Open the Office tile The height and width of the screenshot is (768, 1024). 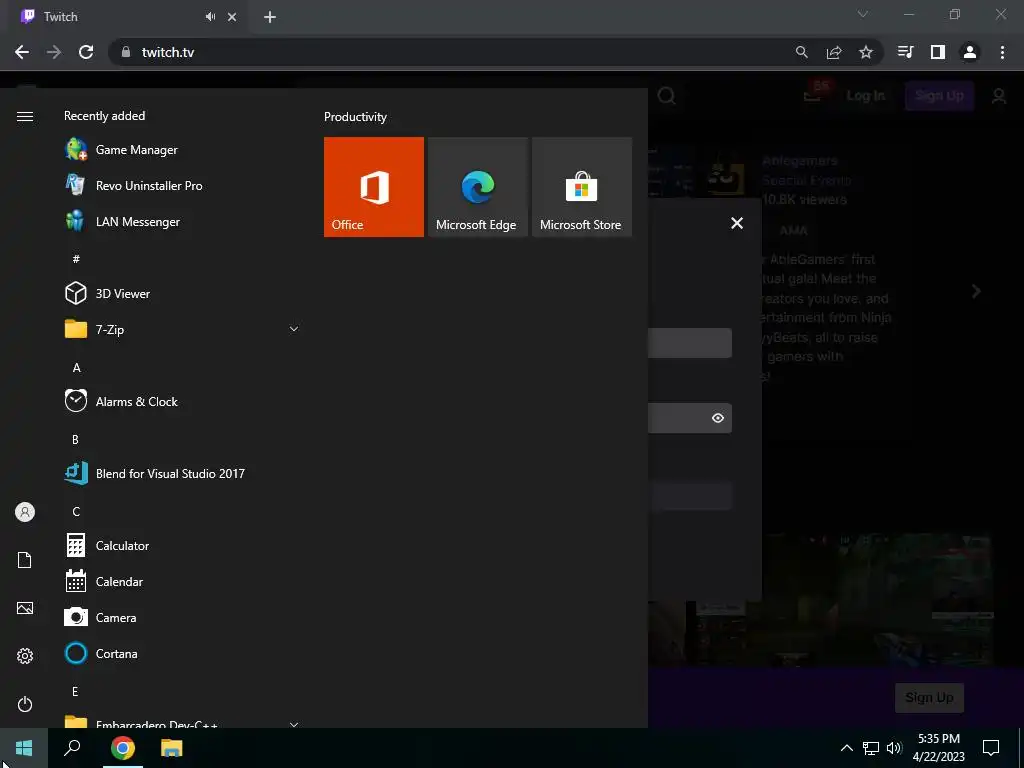(x=374, y=187)
